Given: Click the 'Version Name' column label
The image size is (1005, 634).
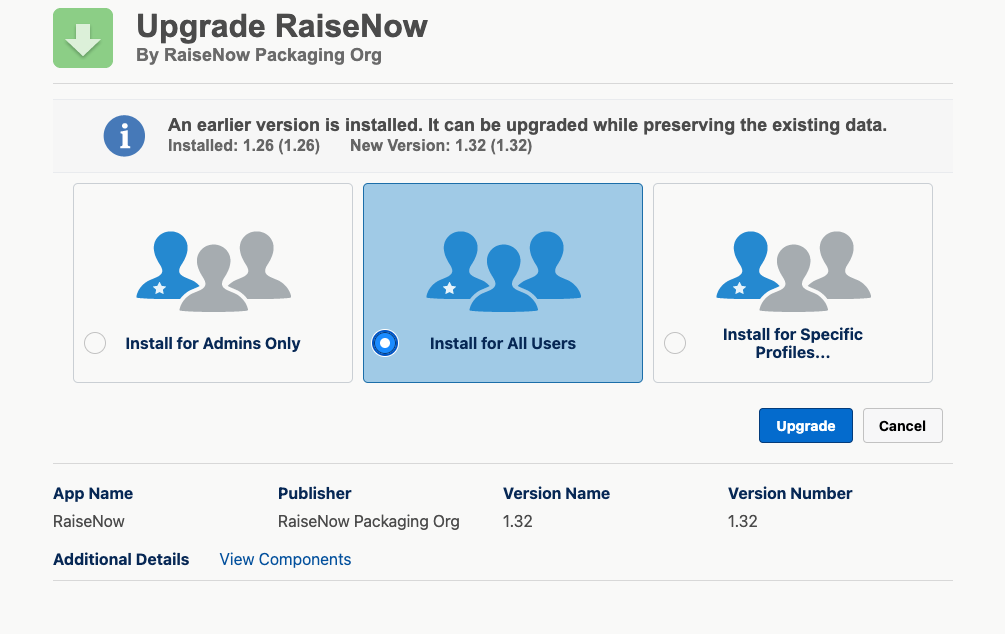Looking at the screenshot, I should 556,494.
